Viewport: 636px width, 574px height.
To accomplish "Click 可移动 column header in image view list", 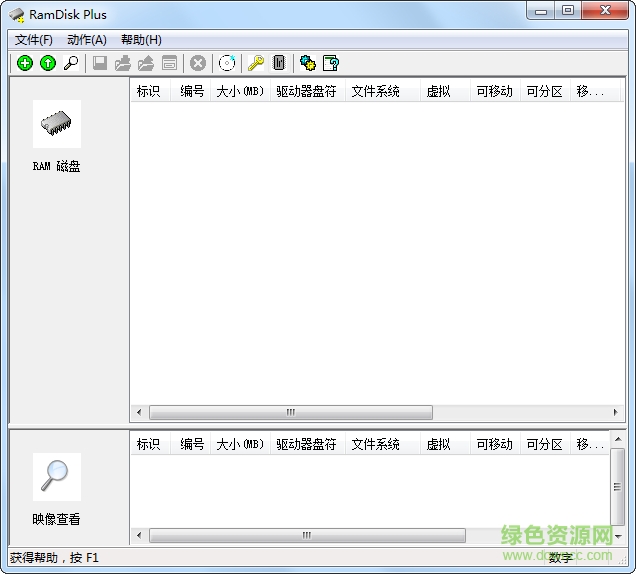I will (495, 444).
